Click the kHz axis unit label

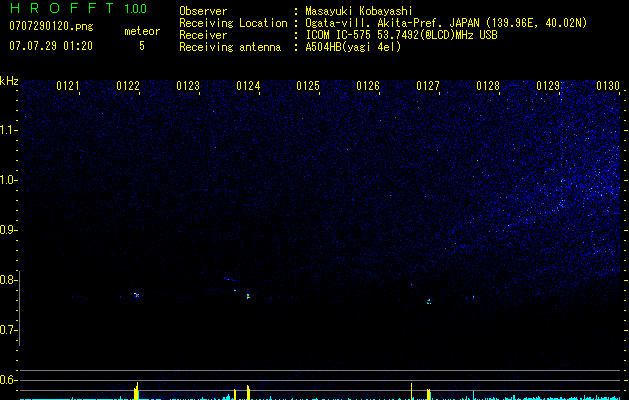pos(9,81)
